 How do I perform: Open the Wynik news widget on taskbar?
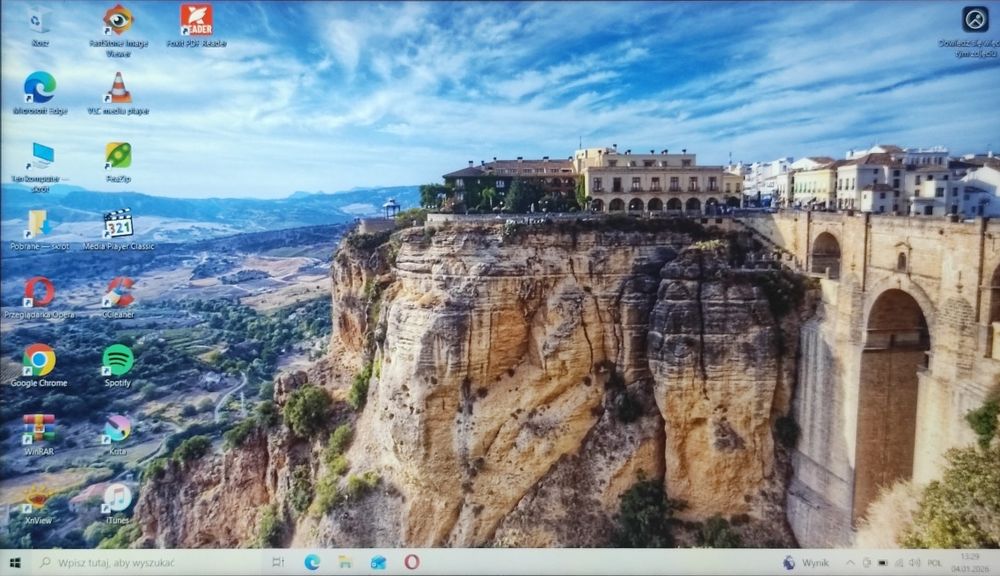point(805,563)
